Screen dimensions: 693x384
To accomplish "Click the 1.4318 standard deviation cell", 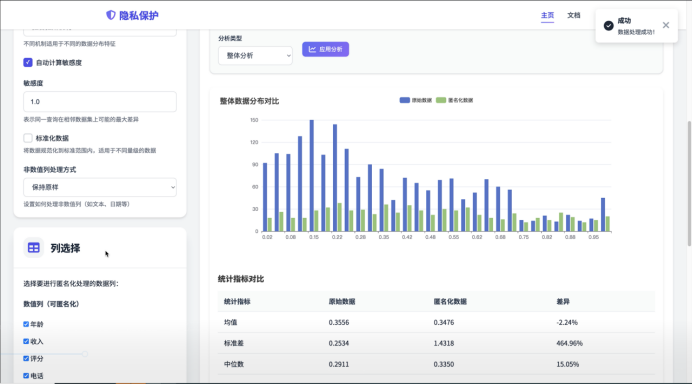I will pyautogui.click(x=444, y=343).
